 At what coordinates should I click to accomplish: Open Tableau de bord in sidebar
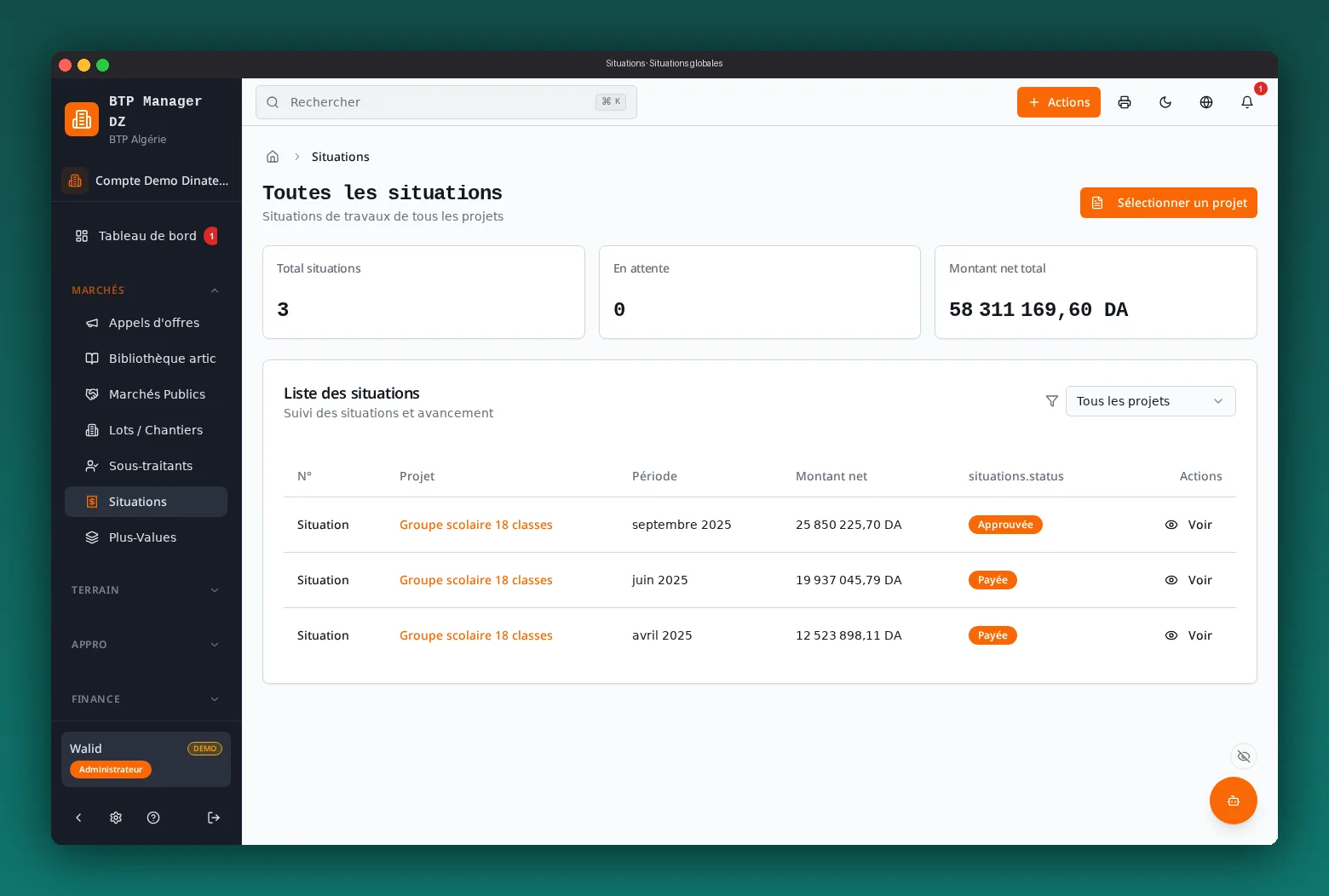coord(146,236)
